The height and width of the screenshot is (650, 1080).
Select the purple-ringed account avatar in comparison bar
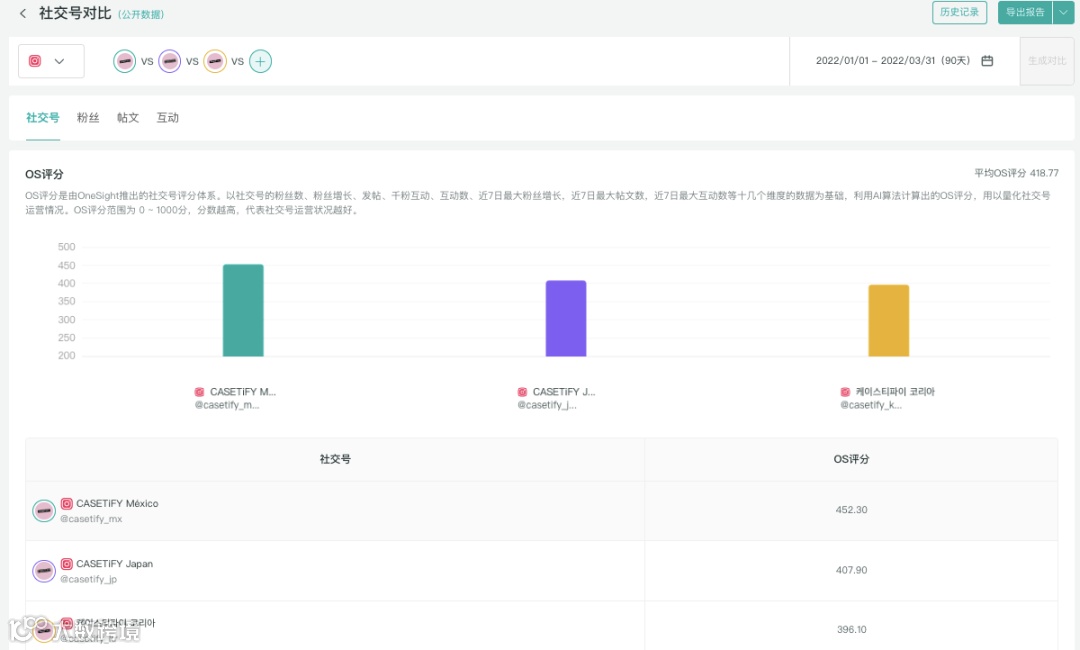pos(169,61)
